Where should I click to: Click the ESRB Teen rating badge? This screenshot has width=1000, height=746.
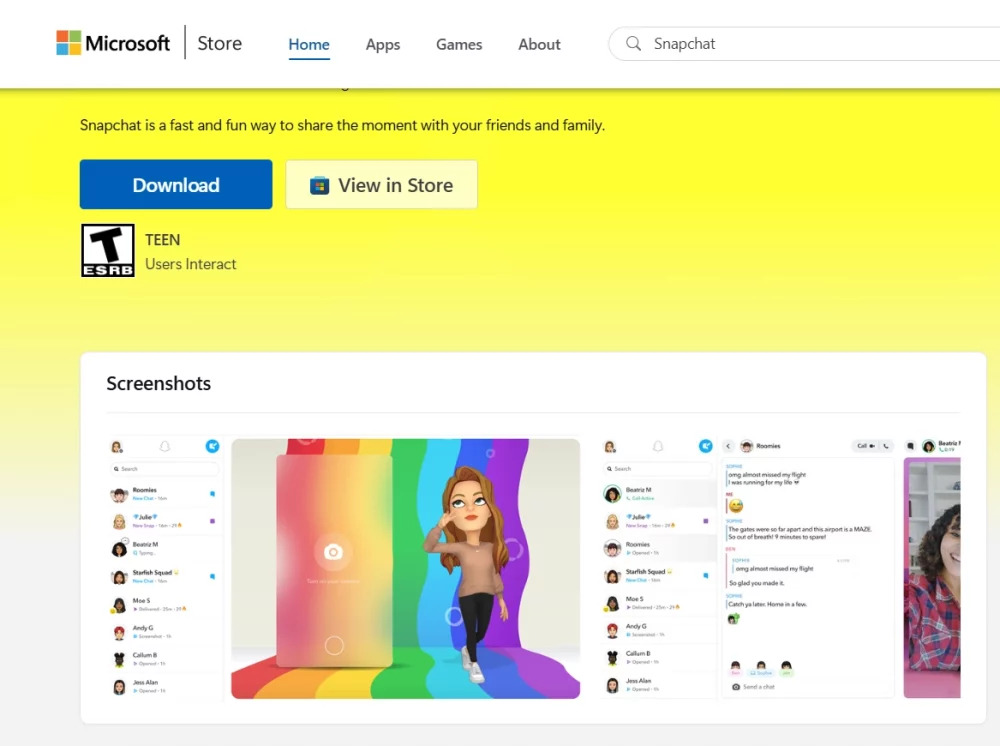pos(107,250)
